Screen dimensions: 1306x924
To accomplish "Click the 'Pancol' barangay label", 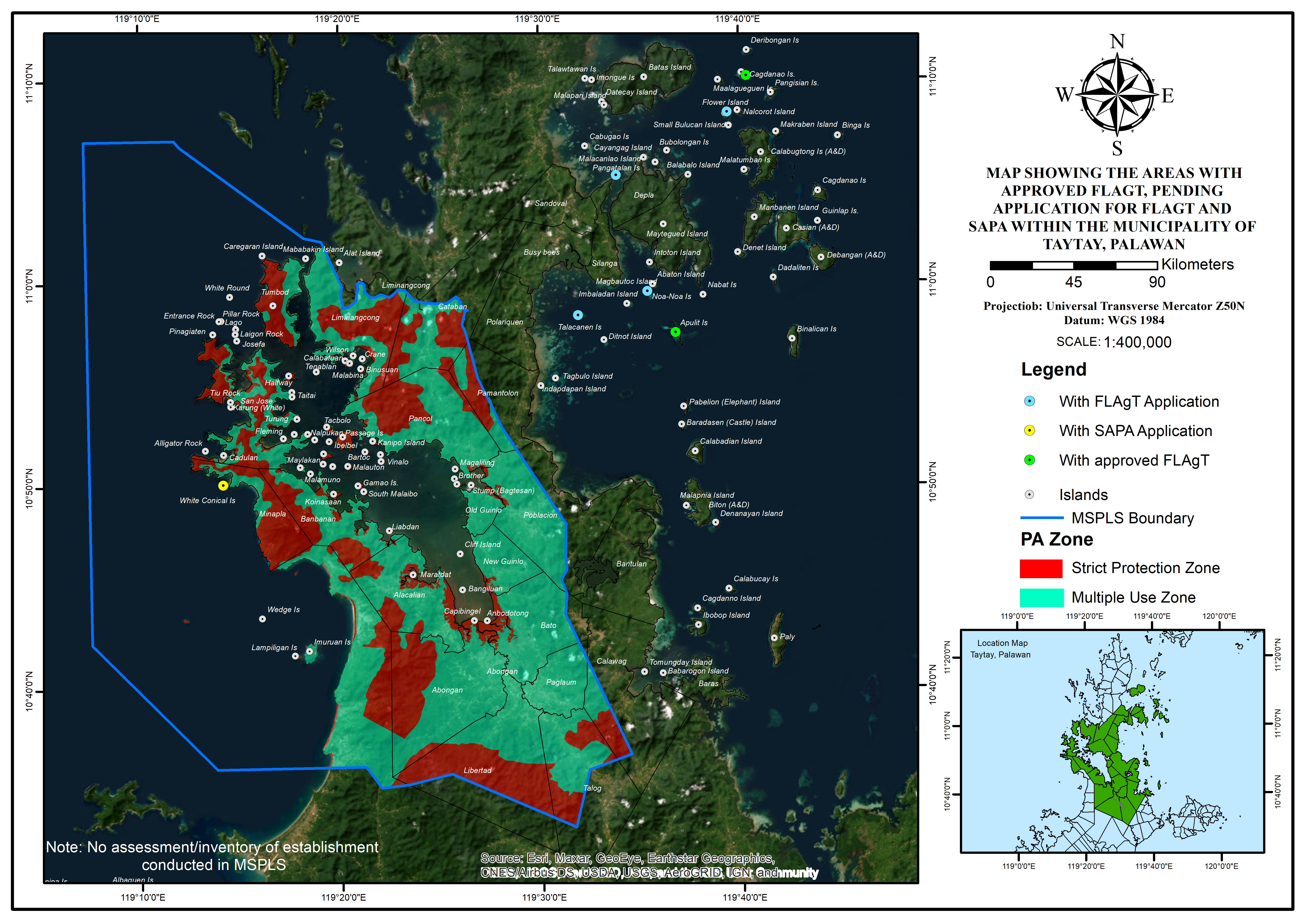I will pos(420,419).
